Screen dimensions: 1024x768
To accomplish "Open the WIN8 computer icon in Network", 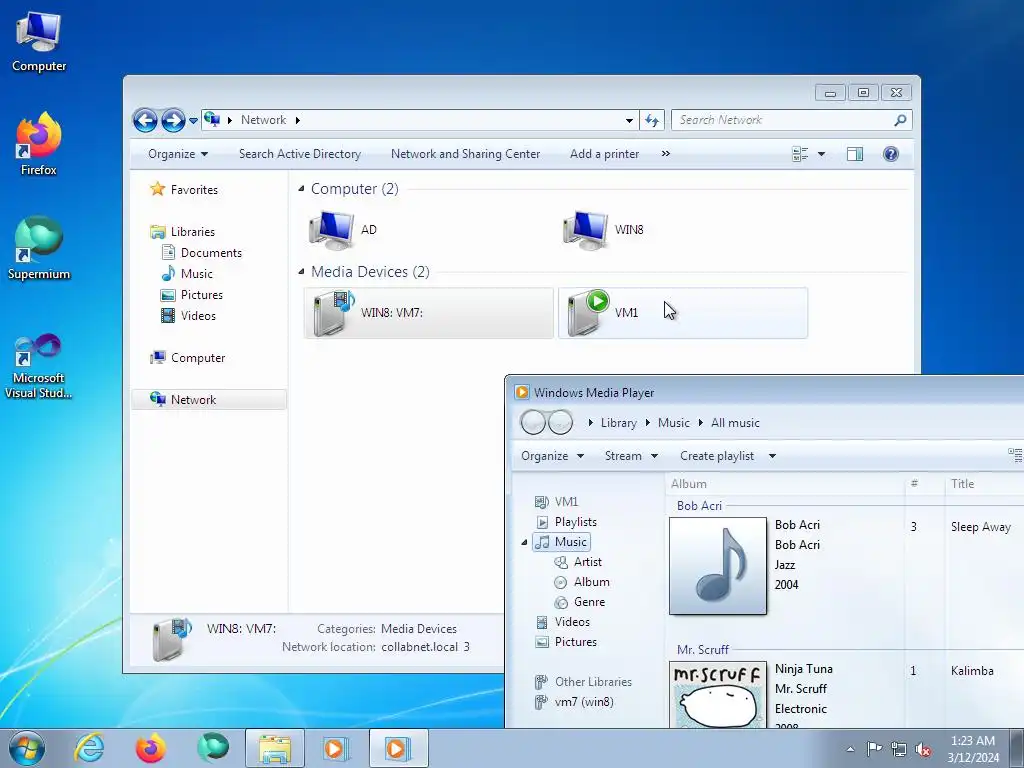I will coord(585,230).
